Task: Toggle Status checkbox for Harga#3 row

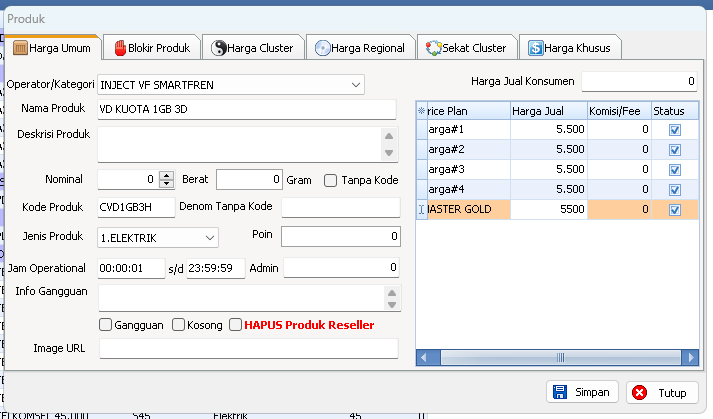Action: [x=675, y=170]
